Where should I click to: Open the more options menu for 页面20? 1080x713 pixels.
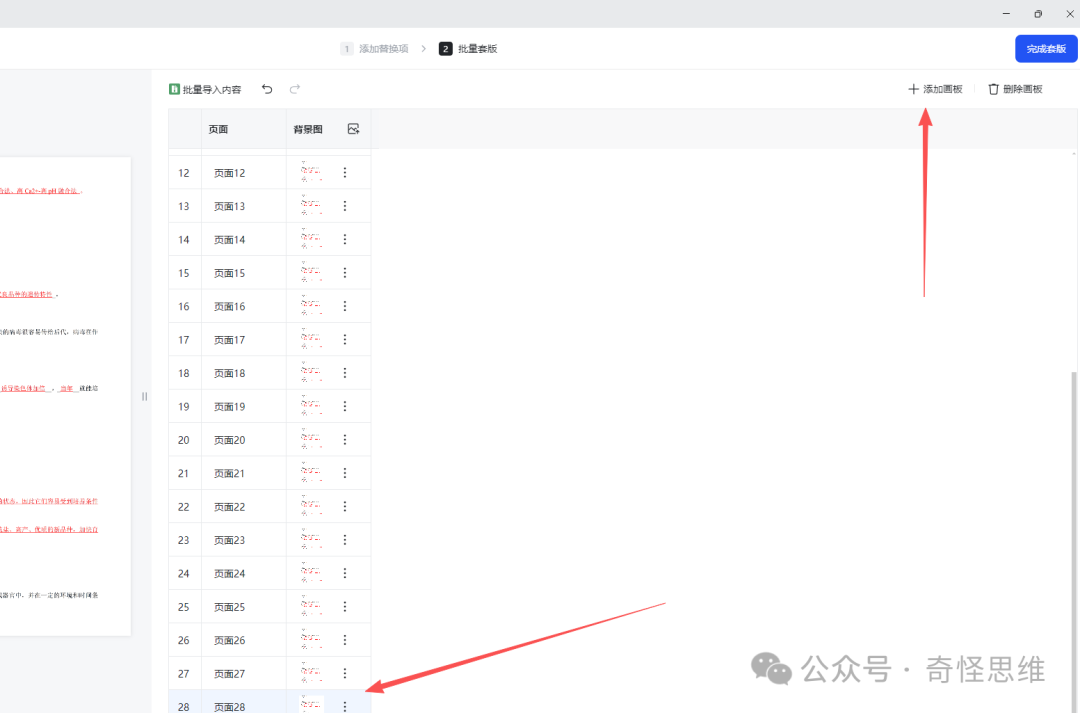(x=345, y=440)
